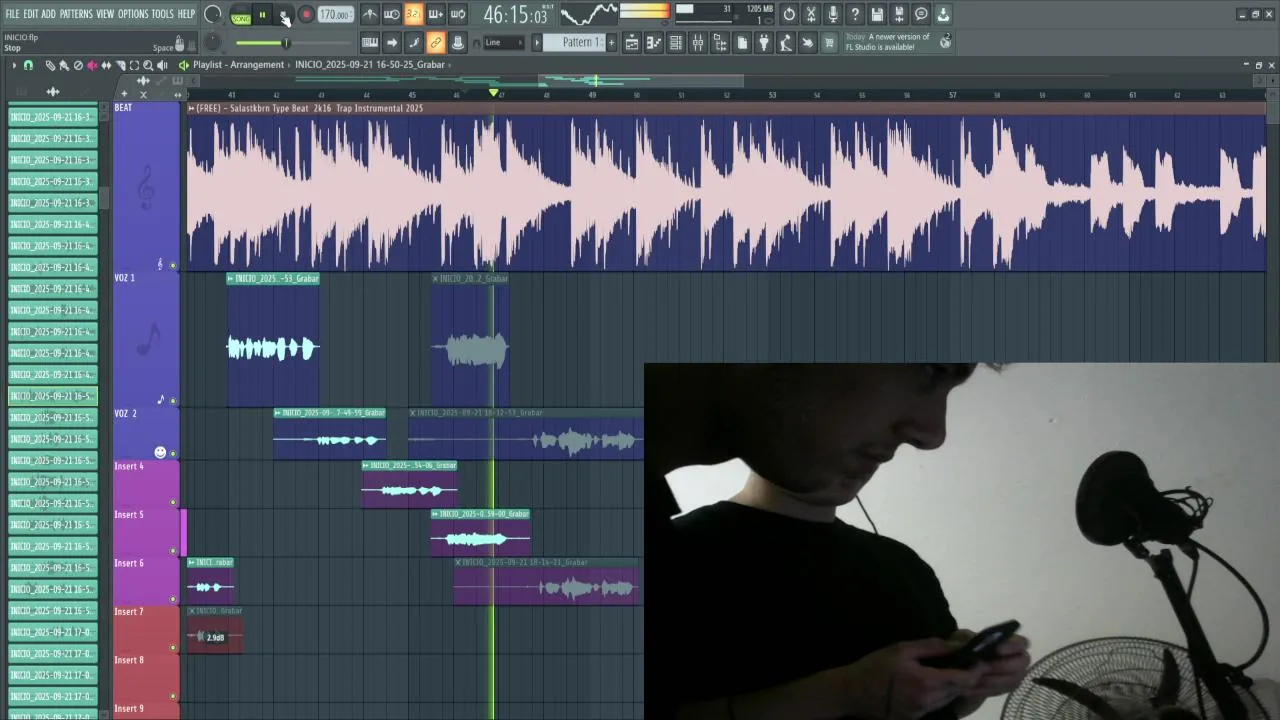Select the playlist Paint brush tool
The height and width of the screenshot is (720, 1280).
pos(64,65)
